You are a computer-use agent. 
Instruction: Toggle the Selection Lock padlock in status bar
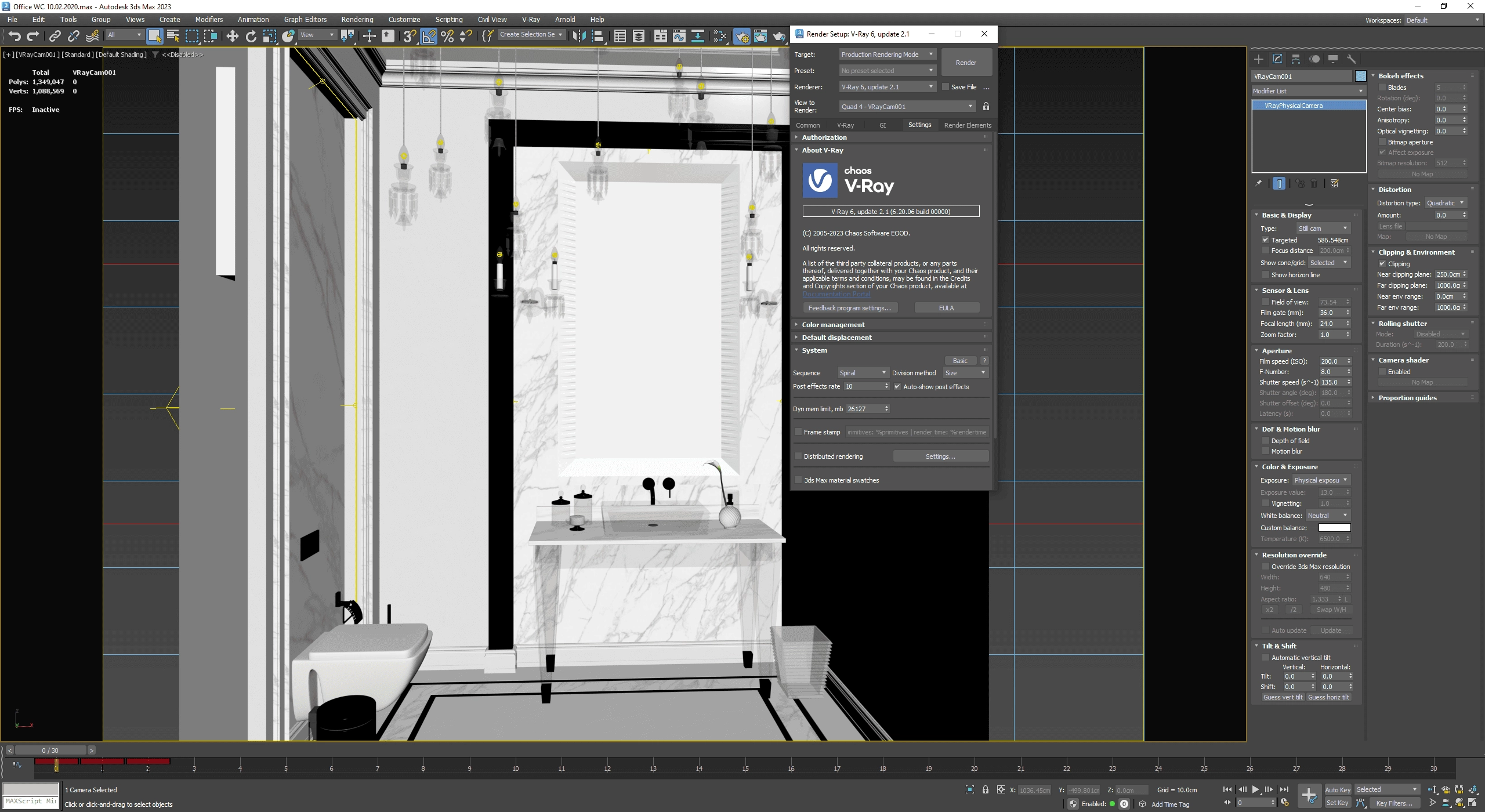pos(986,789)
